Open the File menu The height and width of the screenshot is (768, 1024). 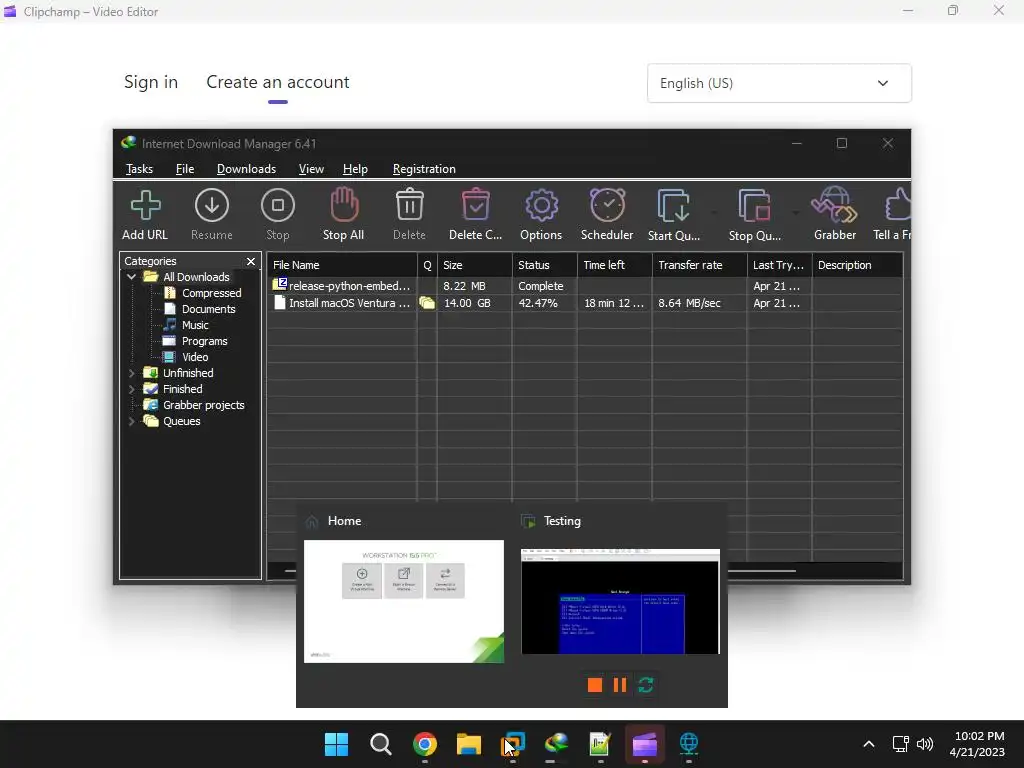click(x=185, y=169)
